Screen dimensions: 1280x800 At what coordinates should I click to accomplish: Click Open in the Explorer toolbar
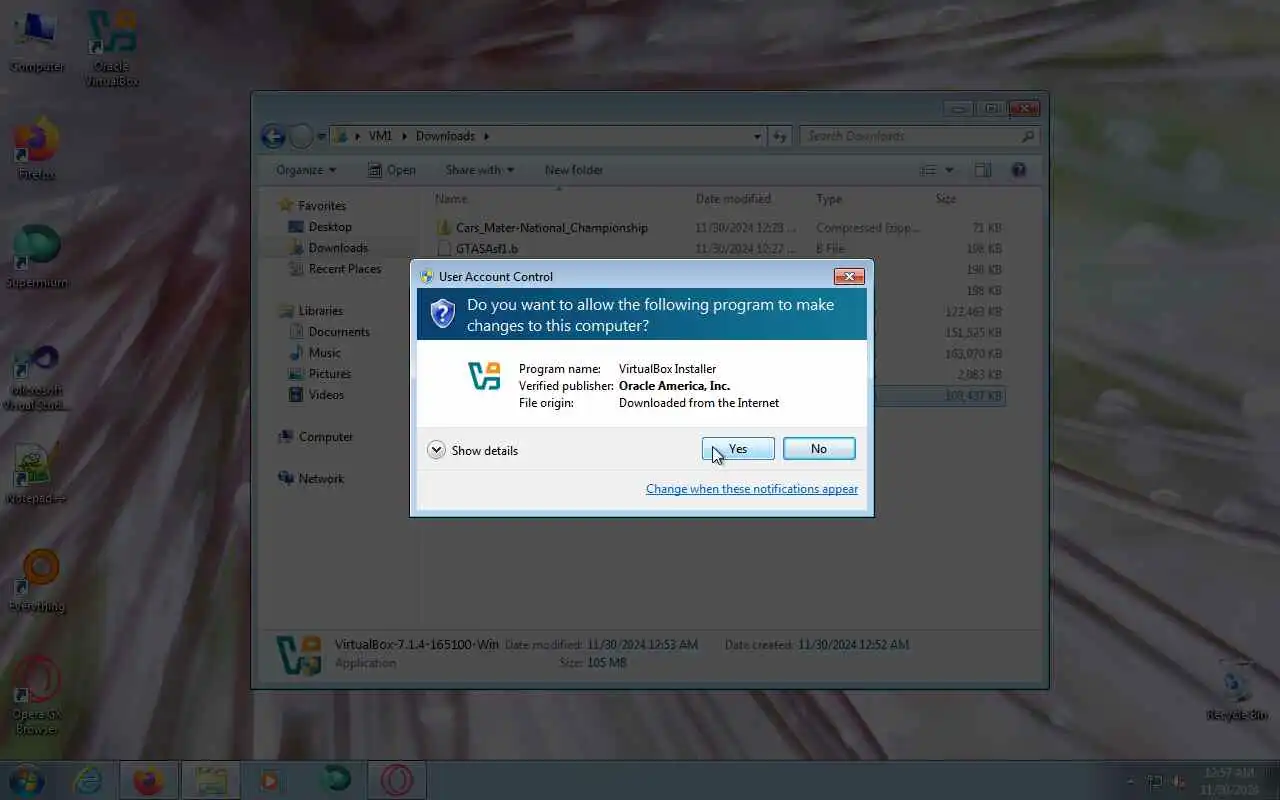coord(391,170)
